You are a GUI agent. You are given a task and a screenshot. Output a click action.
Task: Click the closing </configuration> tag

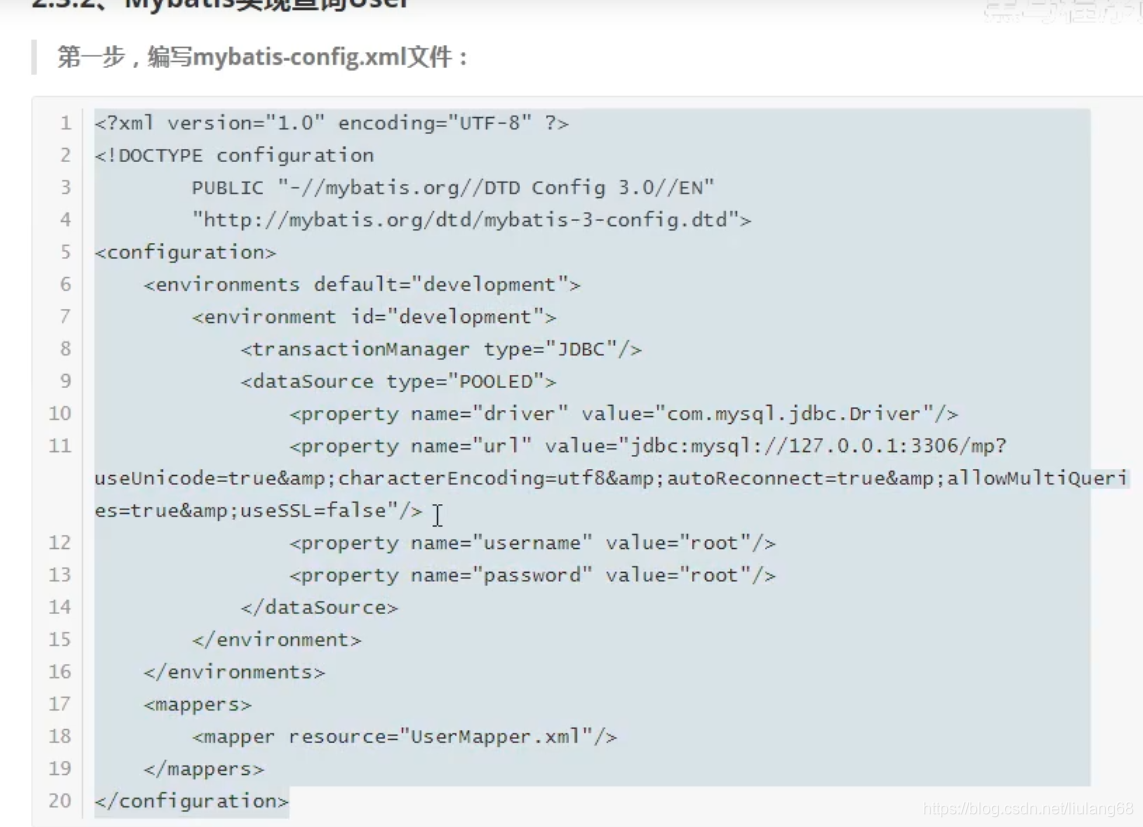[192, 801]
